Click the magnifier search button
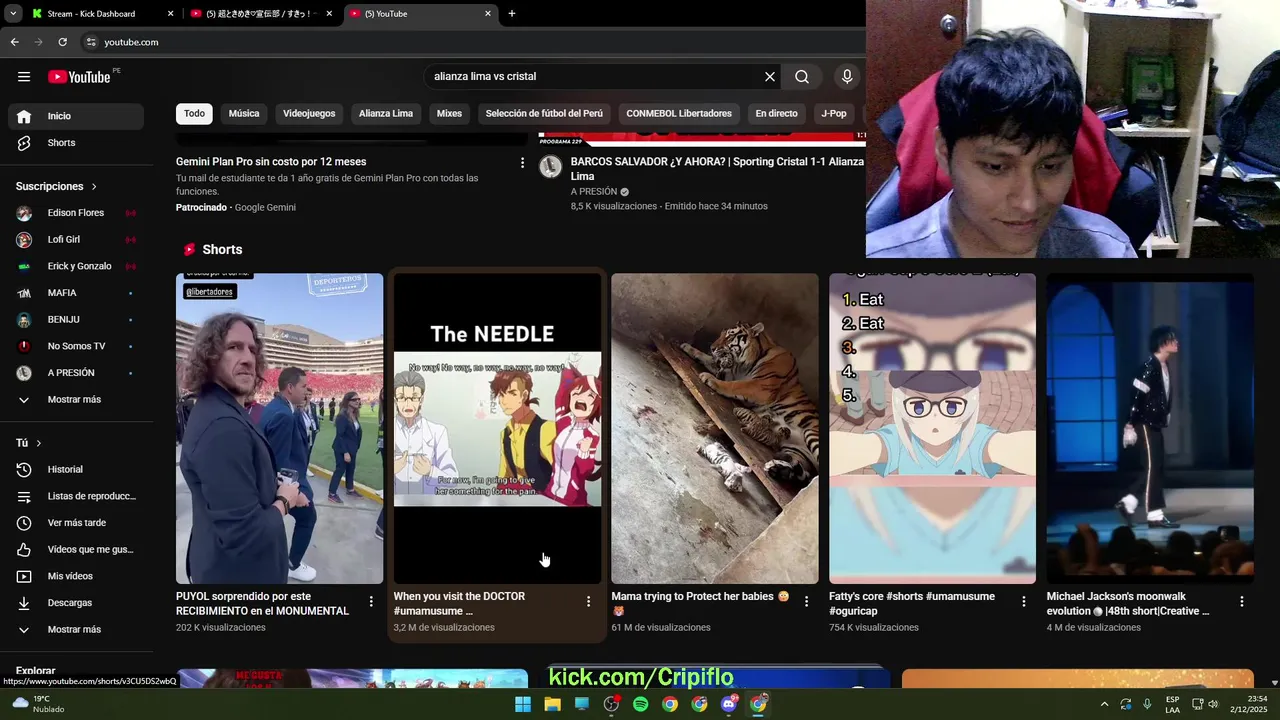Image resolution: width=1280 pixels, height=720 pixels. [x=802, y=77]
